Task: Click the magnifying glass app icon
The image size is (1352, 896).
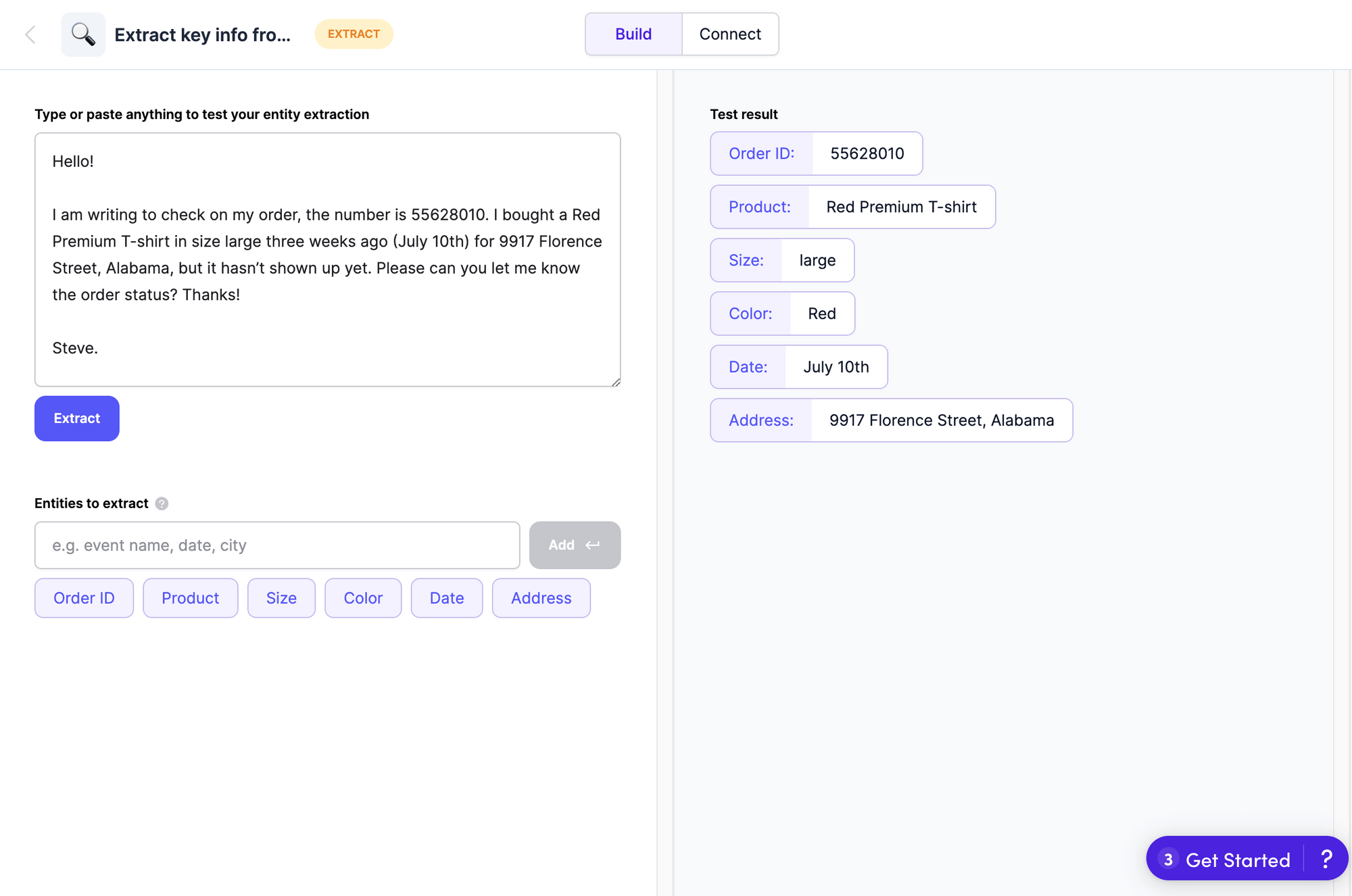Action: (x=83, y=34)
